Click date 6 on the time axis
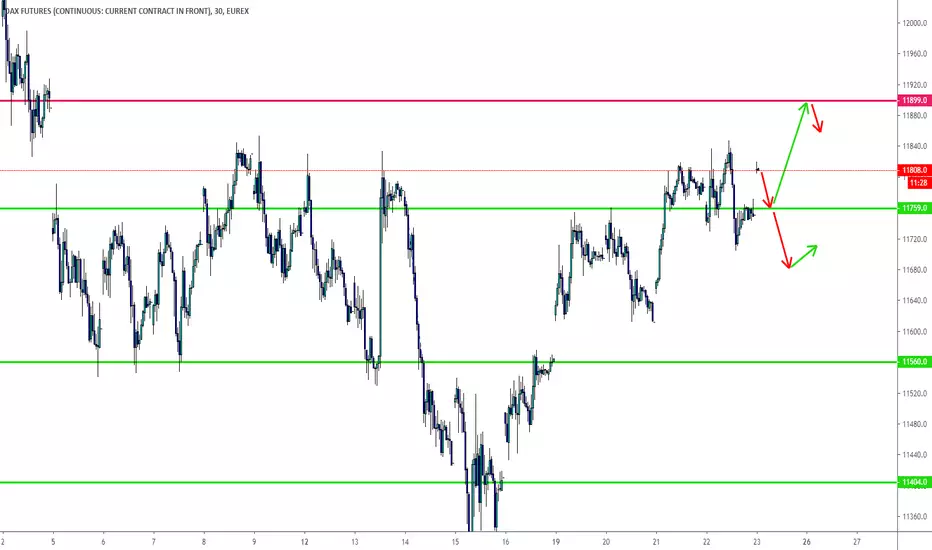Screen dimensions: 932x550 [103, 542]
